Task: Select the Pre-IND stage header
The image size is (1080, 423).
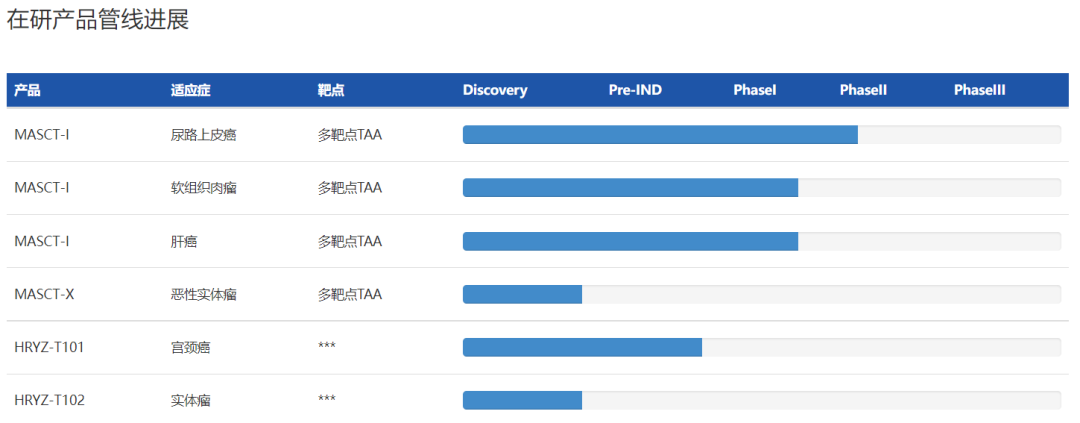Action: 635,90
